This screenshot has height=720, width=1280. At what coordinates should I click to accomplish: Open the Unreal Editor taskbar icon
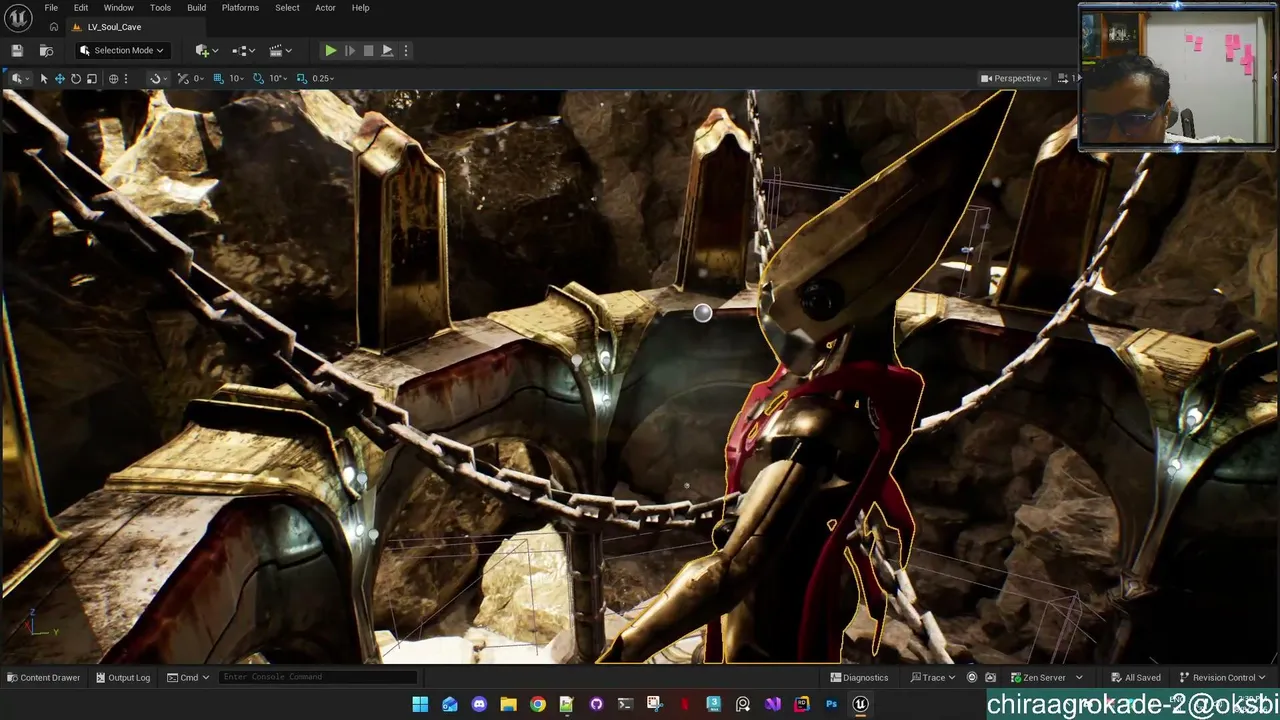(860, 704)
